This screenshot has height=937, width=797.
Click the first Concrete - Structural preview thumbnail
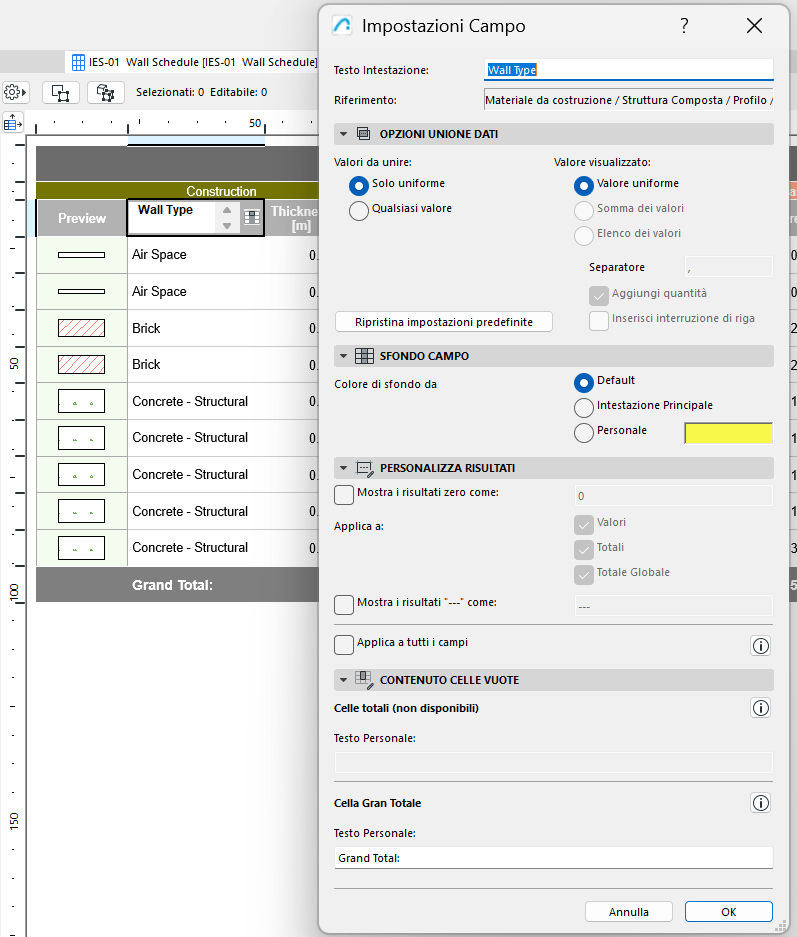pyautogui.click(x=81, y=401)
